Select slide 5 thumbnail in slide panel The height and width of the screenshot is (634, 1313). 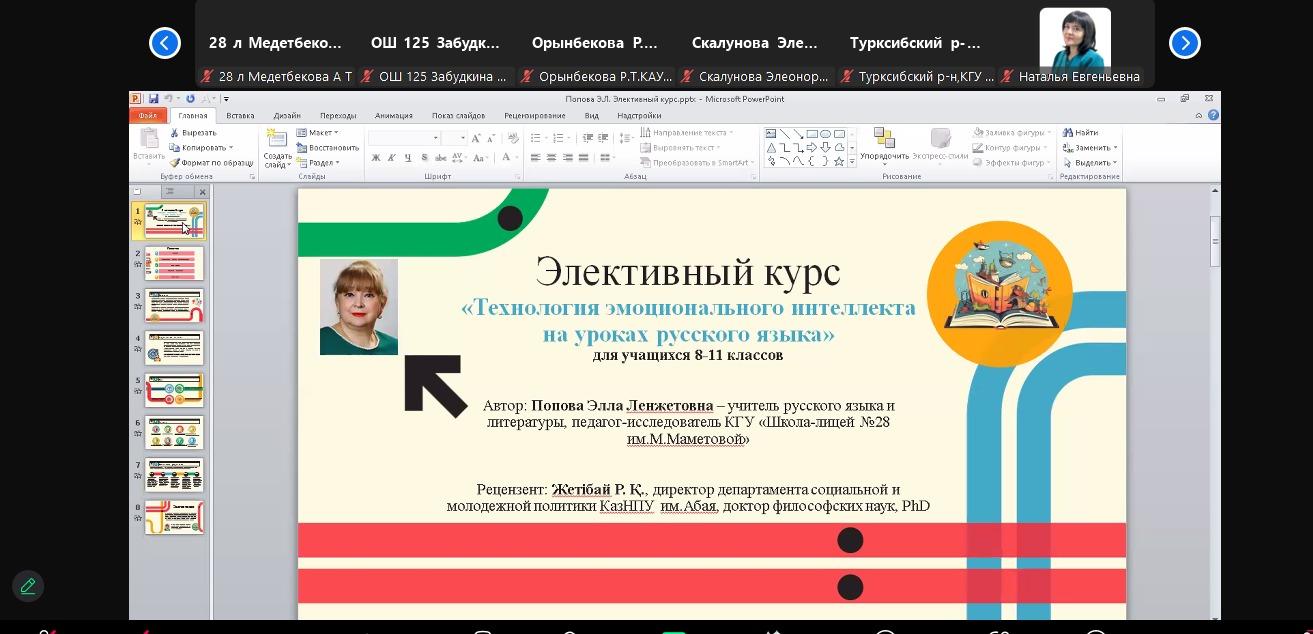point(174,390)
